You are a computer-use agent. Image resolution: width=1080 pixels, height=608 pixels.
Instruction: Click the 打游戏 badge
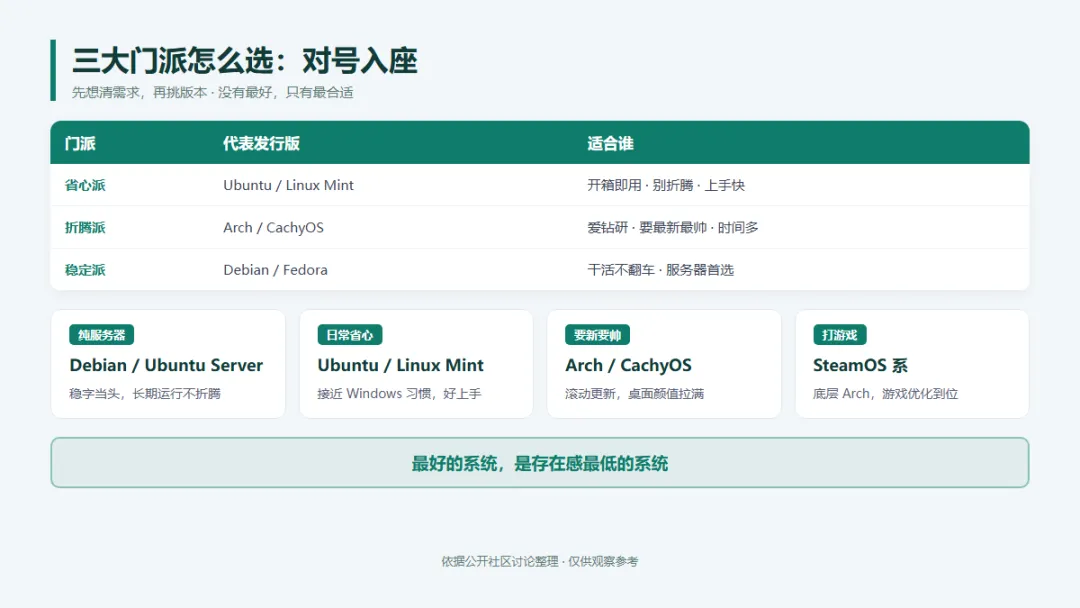coord(840,335)
